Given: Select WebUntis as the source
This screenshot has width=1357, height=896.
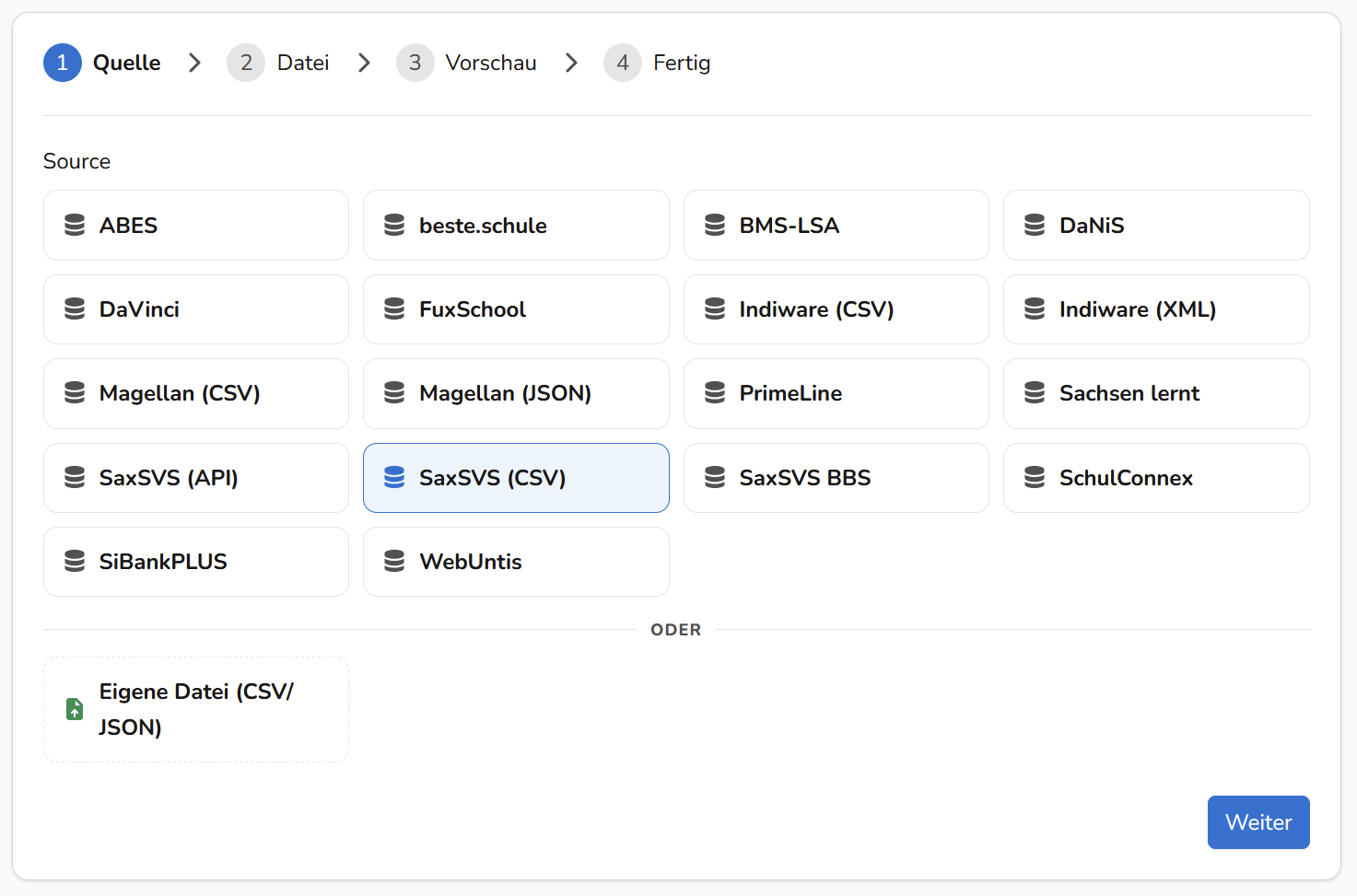Looking at the screenshot, I should click(516, 562).
